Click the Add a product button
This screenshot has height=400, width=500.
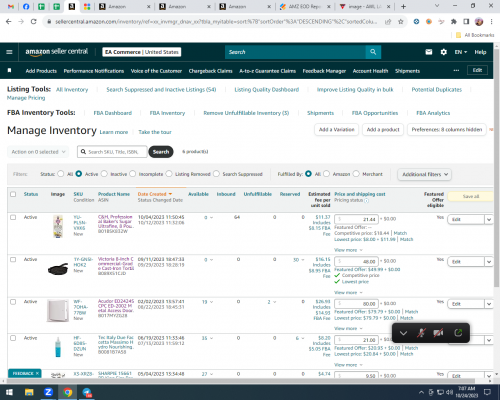(x=383, y=129)
